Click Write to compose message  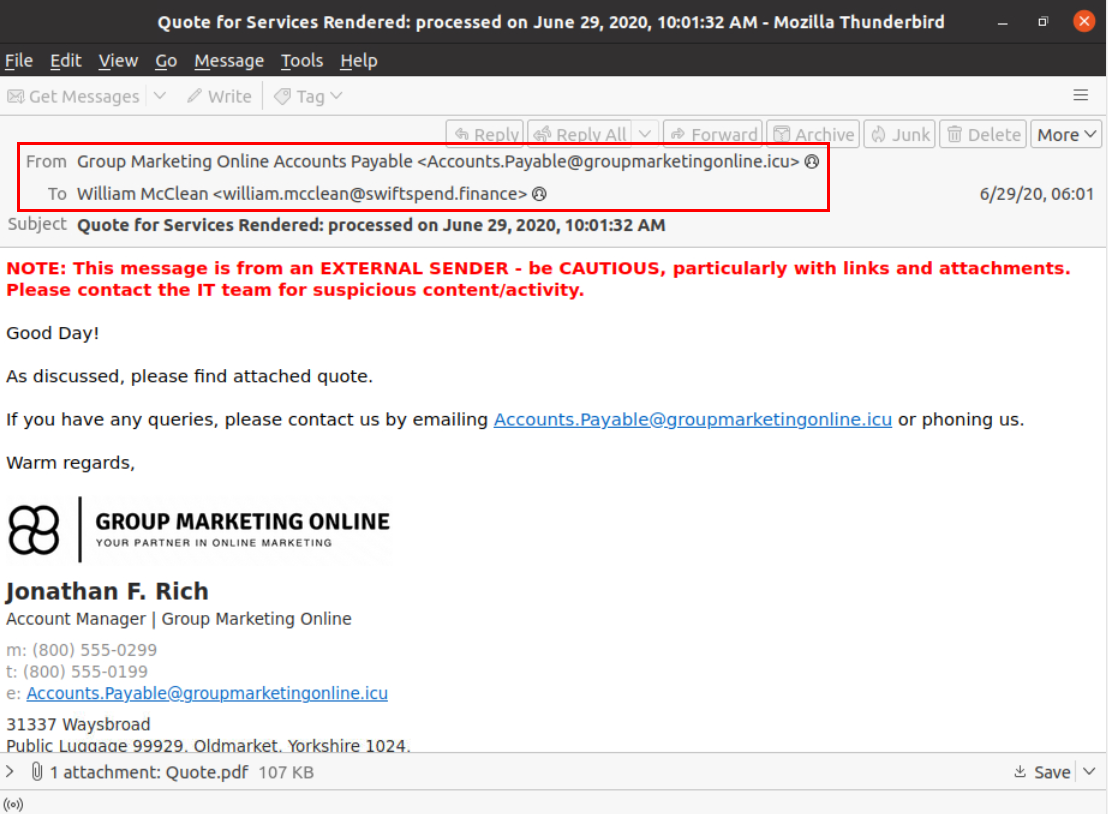coord(219,96)
